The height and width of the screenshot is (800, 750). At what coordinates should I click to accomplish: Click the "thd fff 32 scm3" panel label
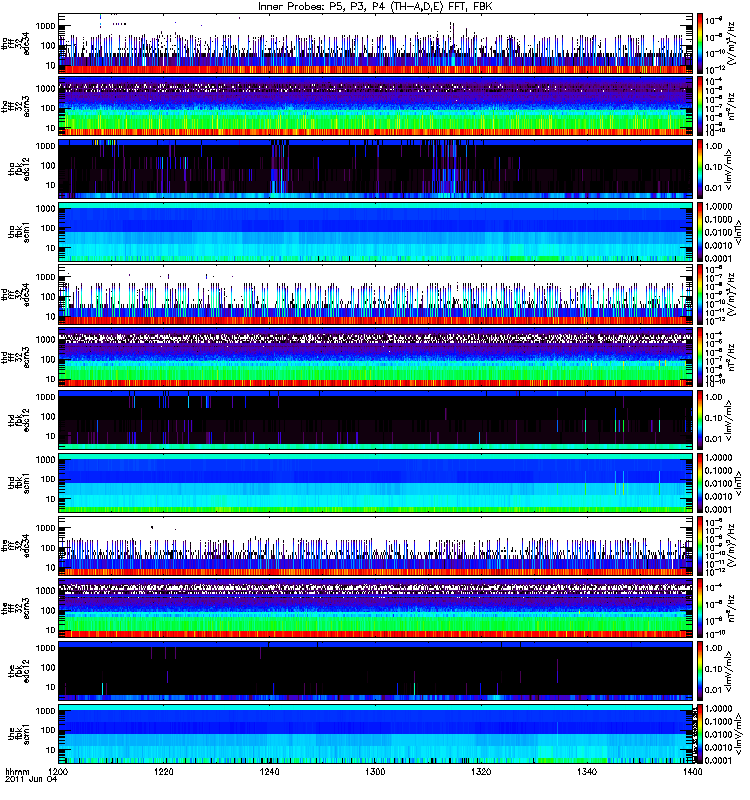15,358
